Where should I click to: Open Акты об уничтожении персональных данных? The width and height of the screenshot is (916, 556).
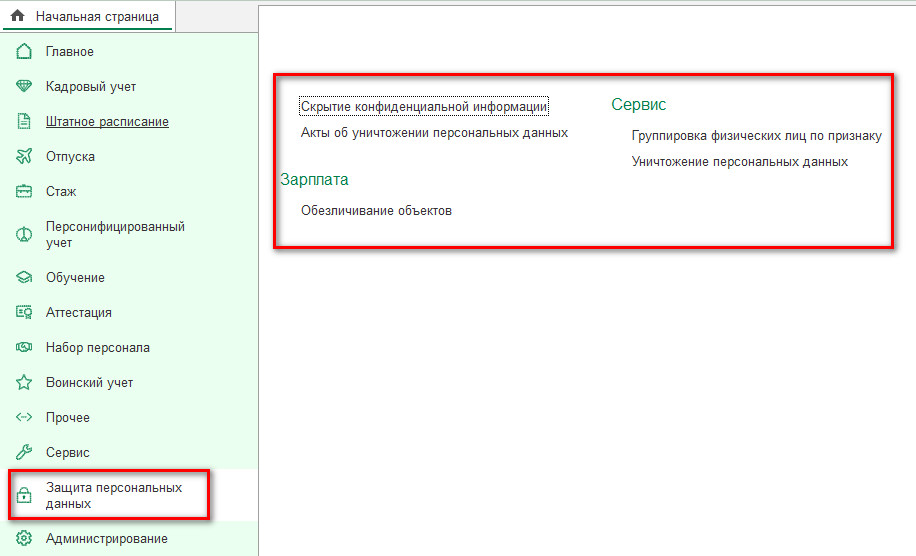point(434,132)
